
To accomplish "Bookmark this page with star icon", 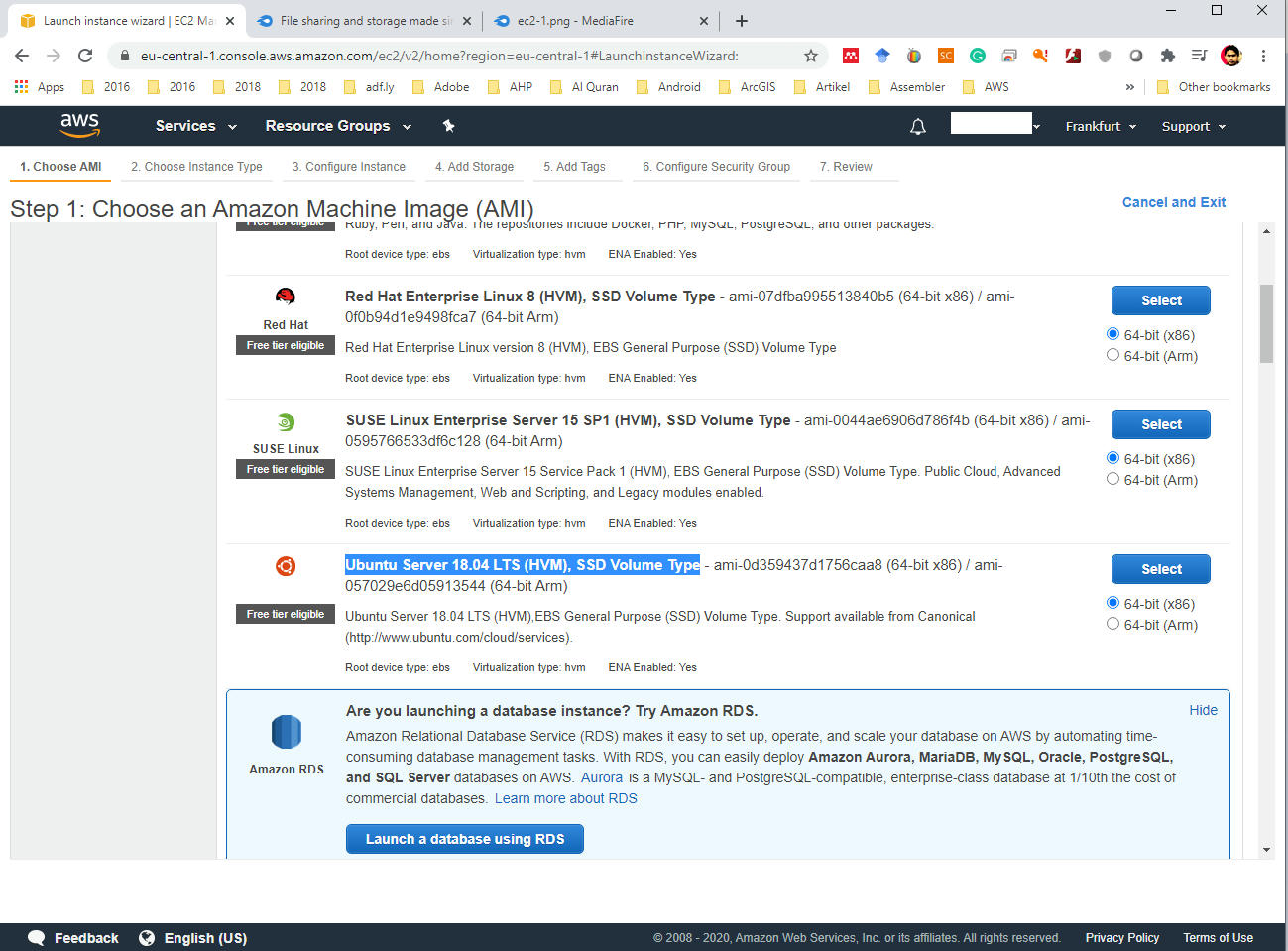I will pyautogui.click(x=810, y=56).
